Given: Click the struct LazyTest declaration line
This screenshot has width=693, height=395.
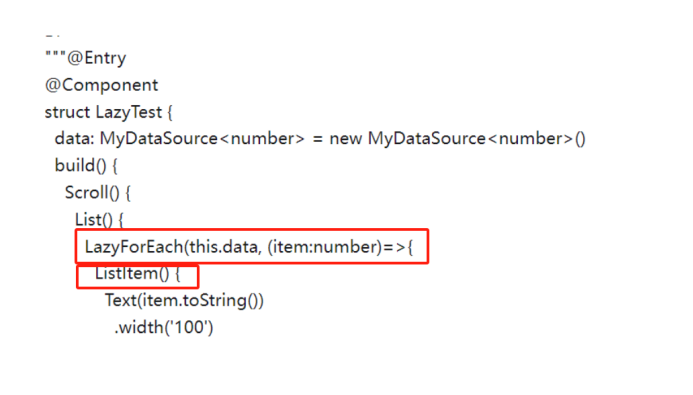Looking at the screenshot, I should (x=108, y=112).
